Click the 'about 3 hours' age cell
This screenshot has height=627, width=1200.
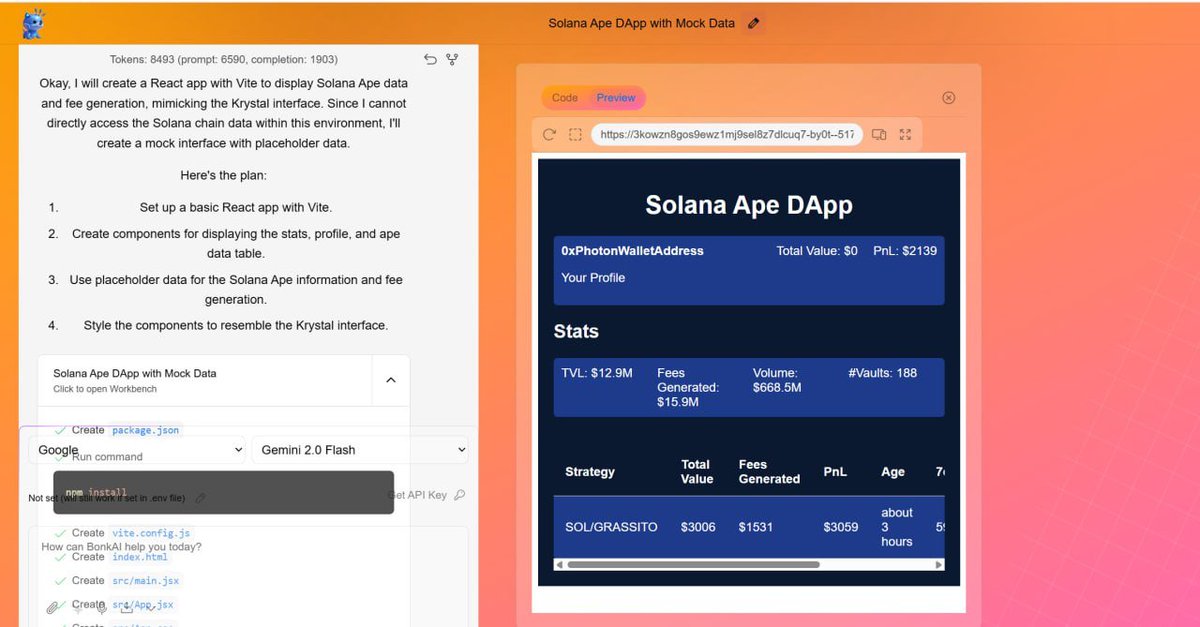click(x=897, y=527)
